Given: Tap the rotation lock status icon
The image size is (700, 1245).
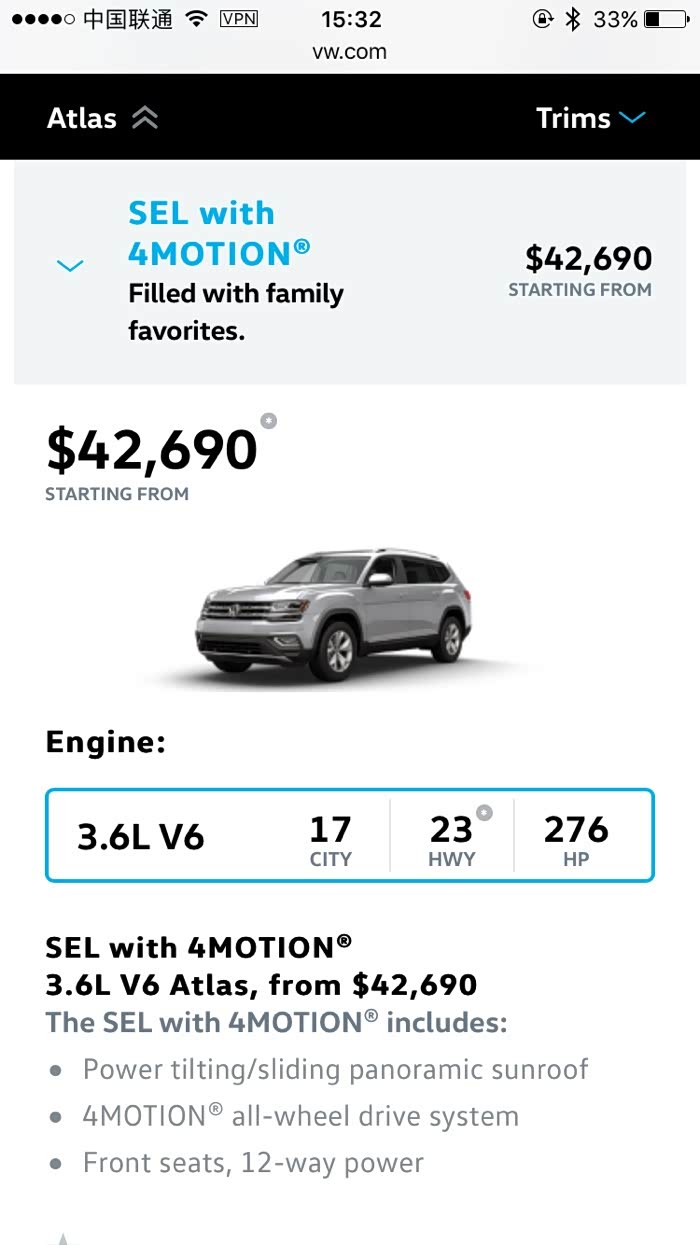Looking at the screenshot, I should [542, 19].
